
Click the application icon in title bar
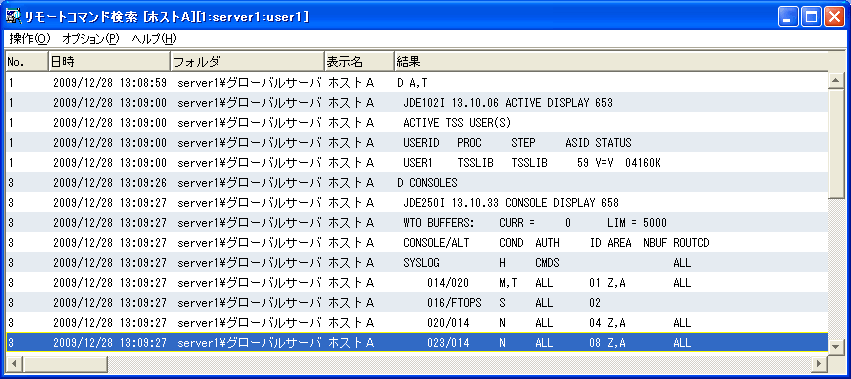point(13,17)
